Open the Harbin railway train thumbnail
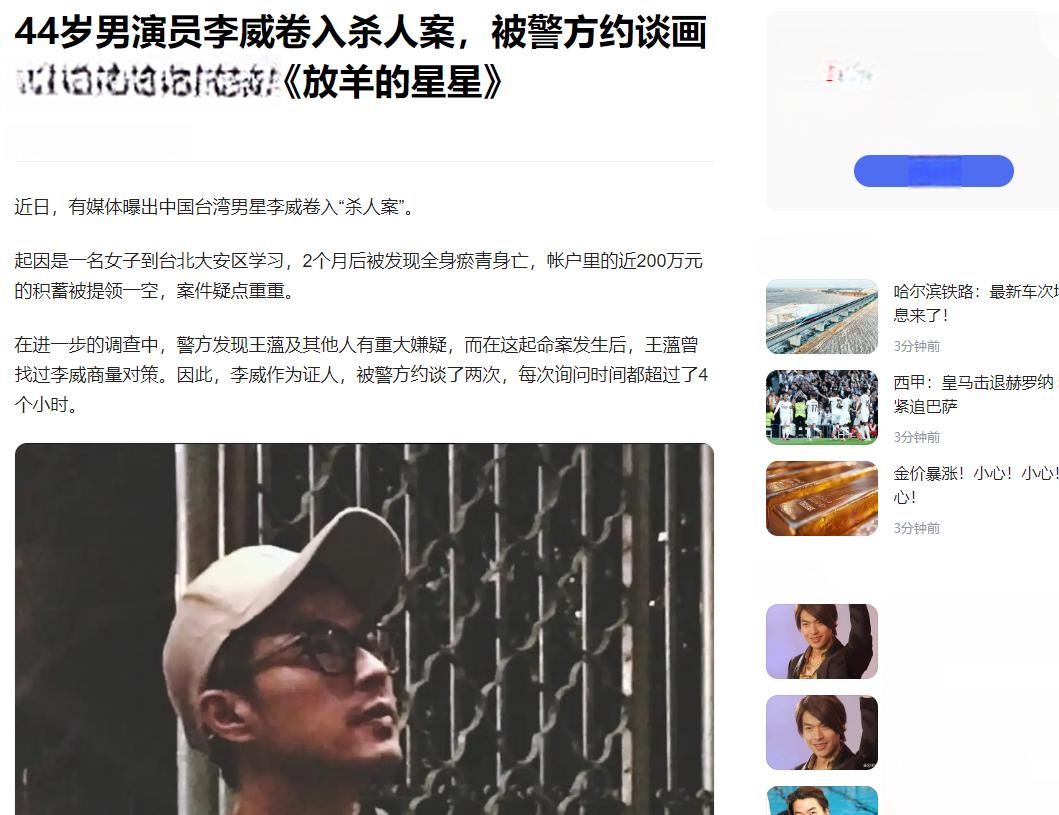The image size is (1059, 815). [x=821, y=317]
